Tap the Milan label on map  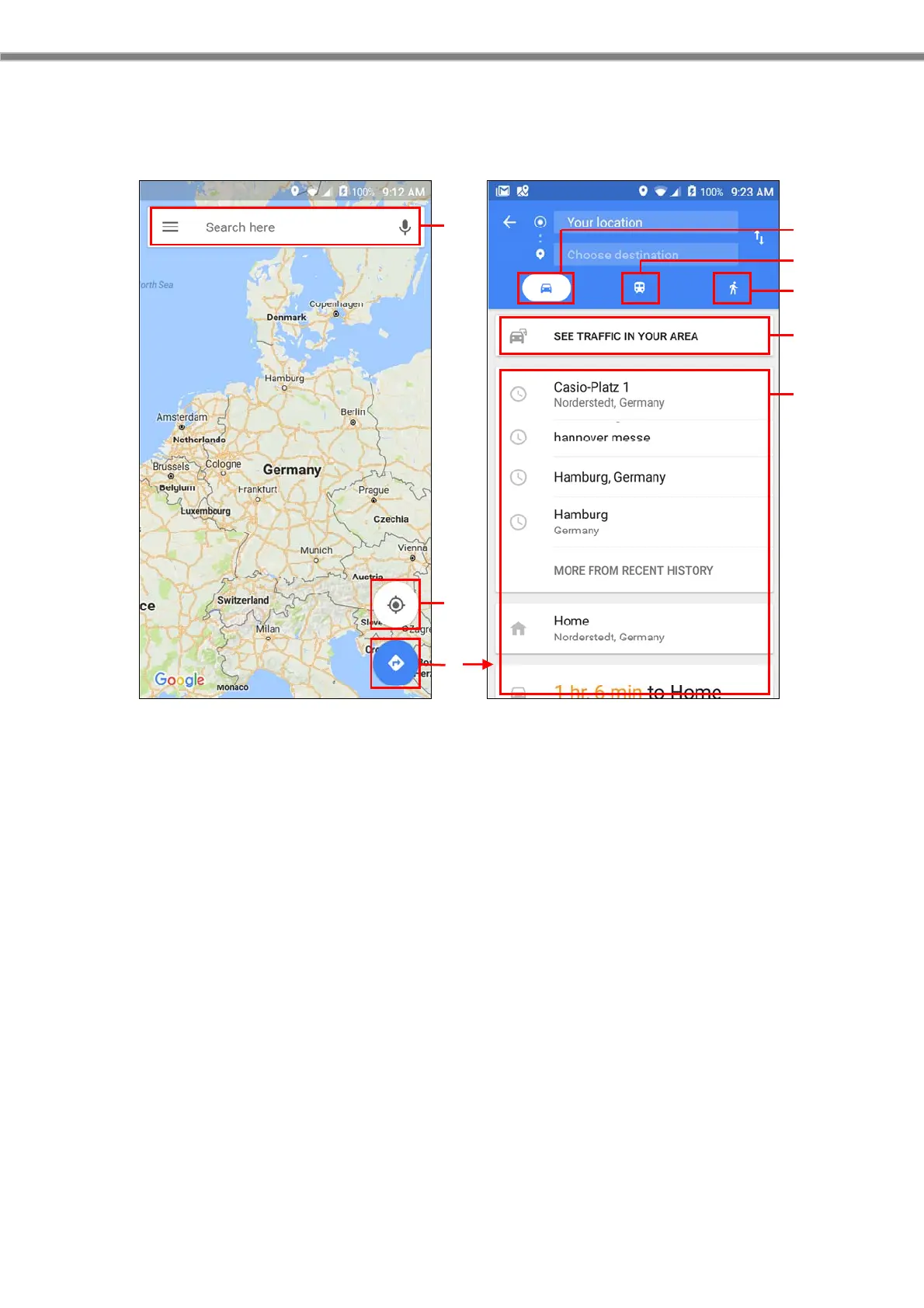(x=268, y=629)
